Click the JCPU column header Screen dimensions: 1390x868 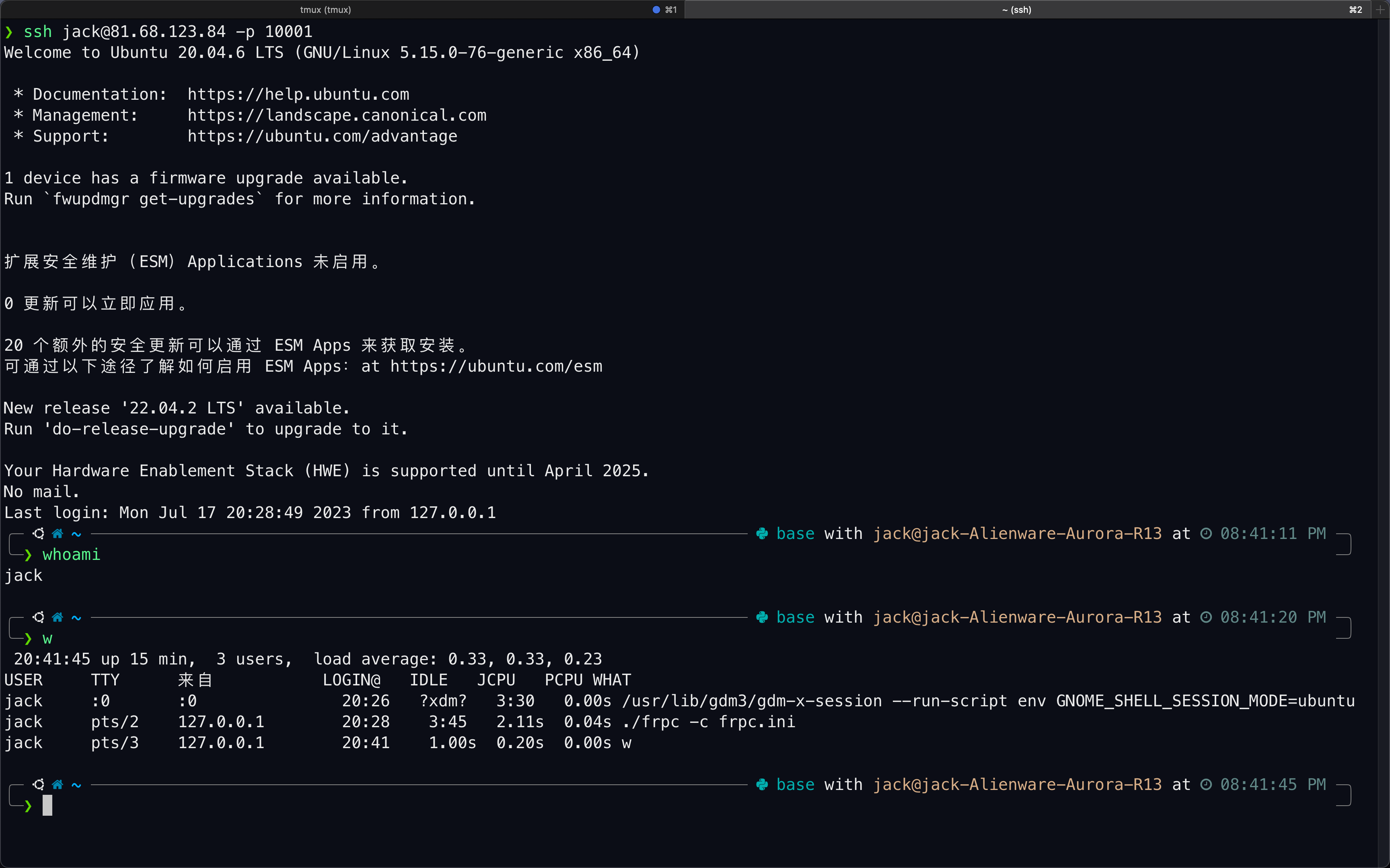tap(496, 680)
